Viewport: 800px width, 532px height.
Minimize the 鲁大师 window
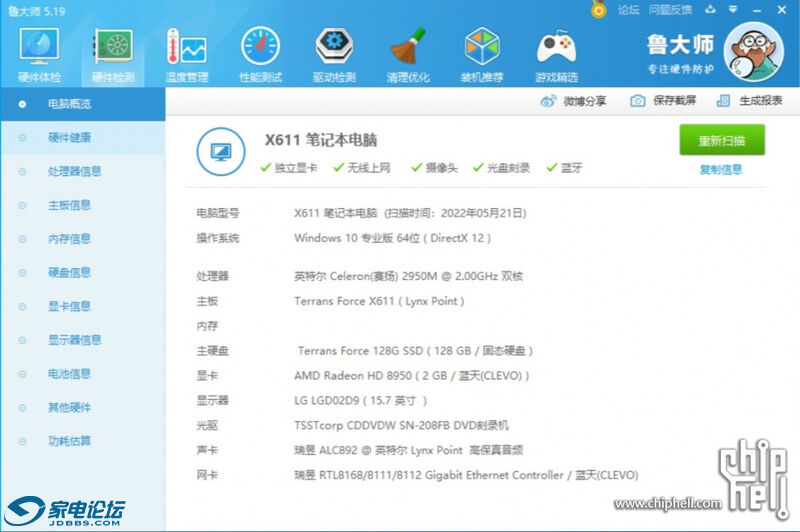tap(757, 10)
